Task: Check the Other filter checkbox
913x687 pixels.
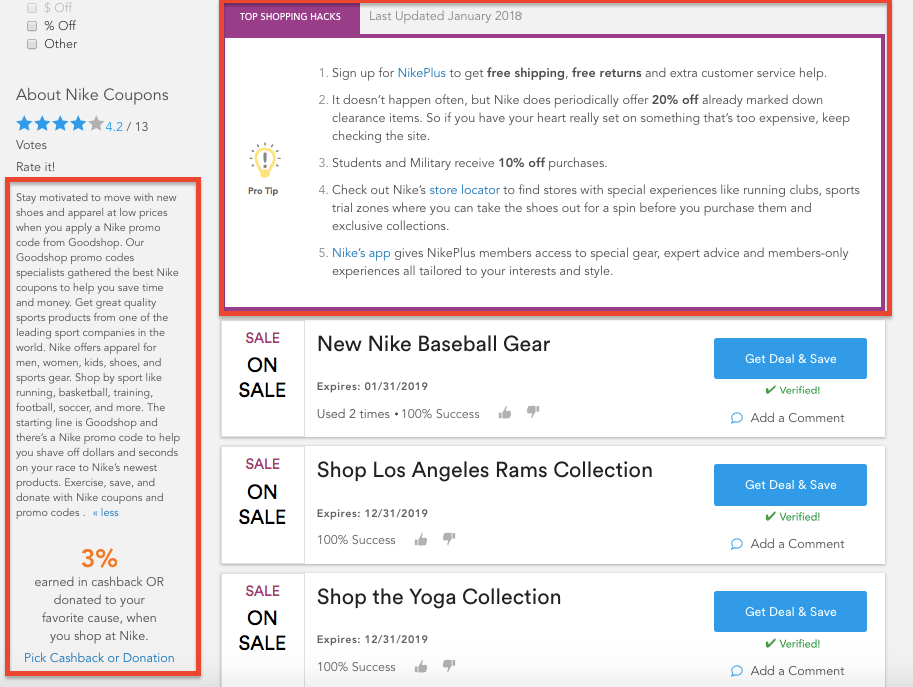Action: pos(32,44)
